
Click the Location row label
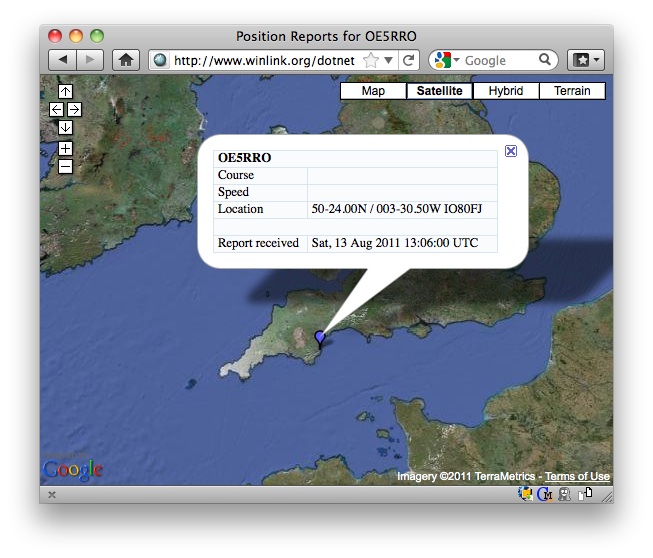240,209
